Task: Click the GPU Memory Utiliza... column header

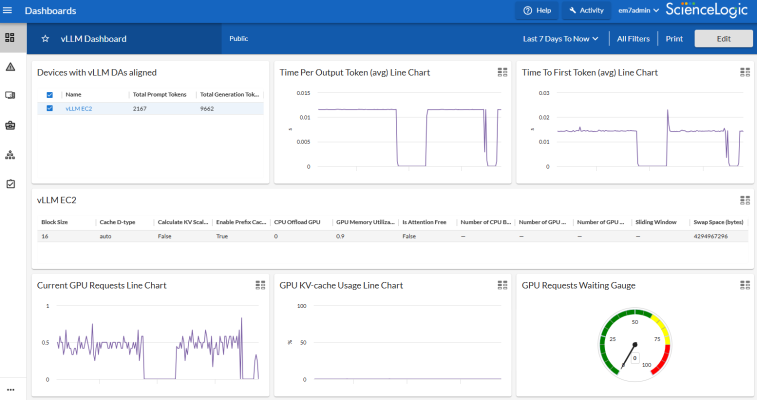Action: (x=365, y=222)
